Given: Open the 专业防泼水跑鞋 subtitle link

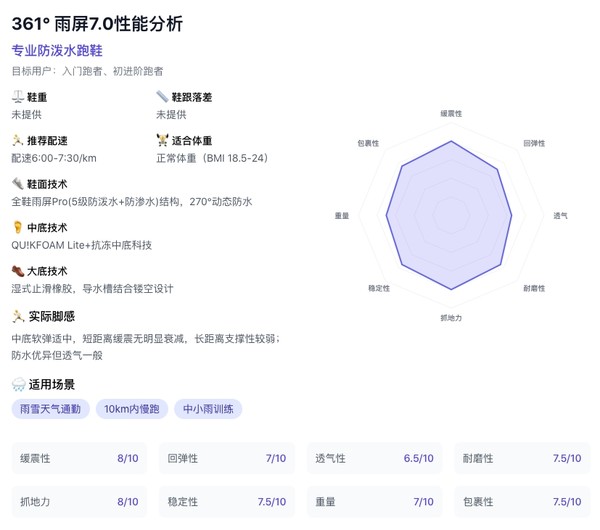Looking at the screenshot, I should coord(57,51).
